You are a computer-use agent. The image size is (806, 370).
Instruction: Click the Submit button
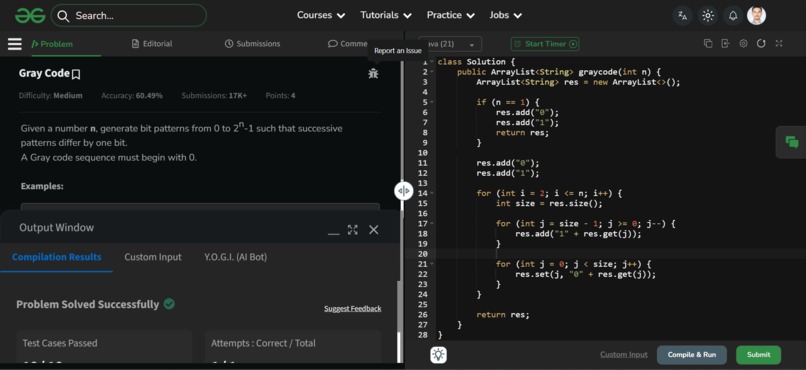[758, 355]
